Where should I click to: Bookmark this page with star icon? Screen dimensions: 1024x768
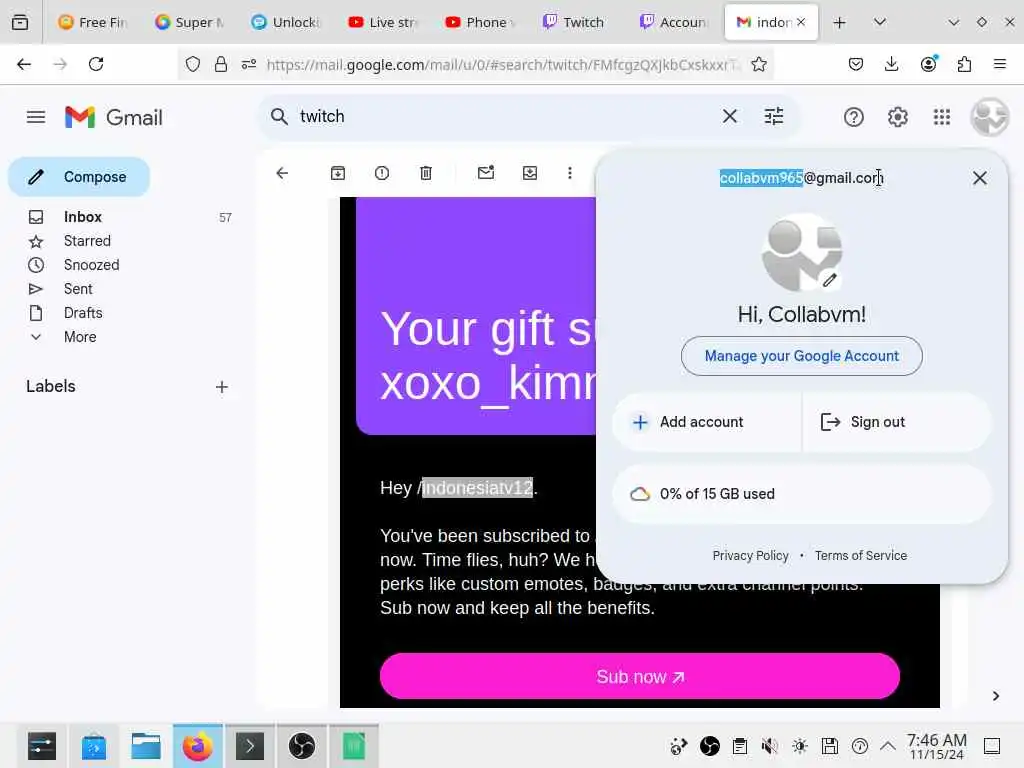pyautogui.click(x=758, y=64)
